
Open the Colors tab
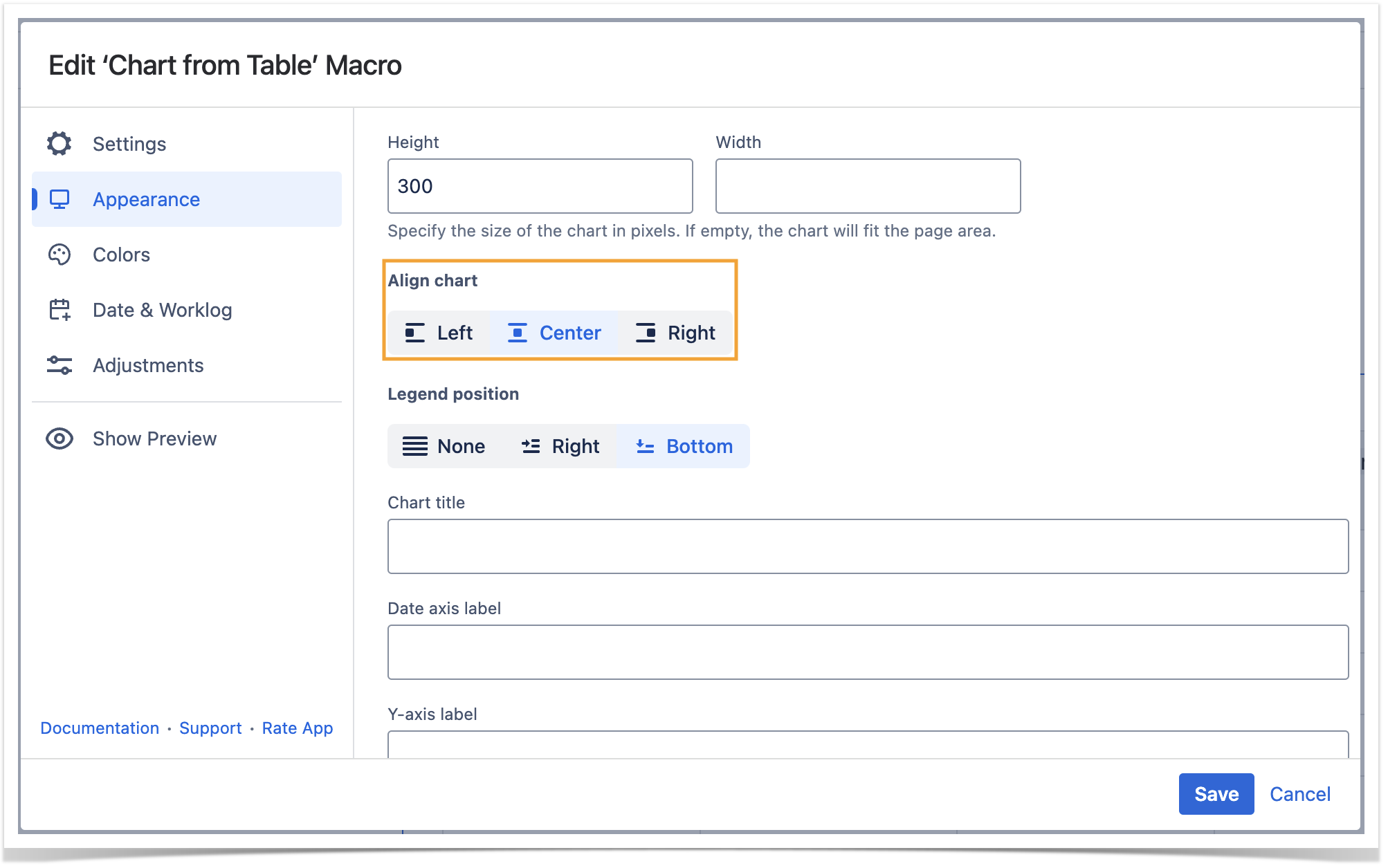click(x=121, y=255)
